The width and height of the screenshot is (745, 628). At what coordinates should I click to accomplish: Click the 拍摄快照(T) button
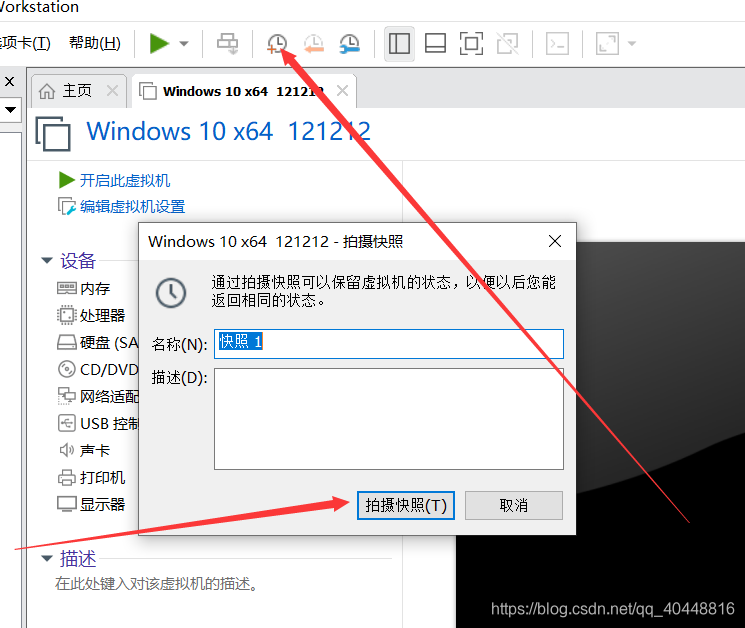pyautogui.click(x=406, y=505)
